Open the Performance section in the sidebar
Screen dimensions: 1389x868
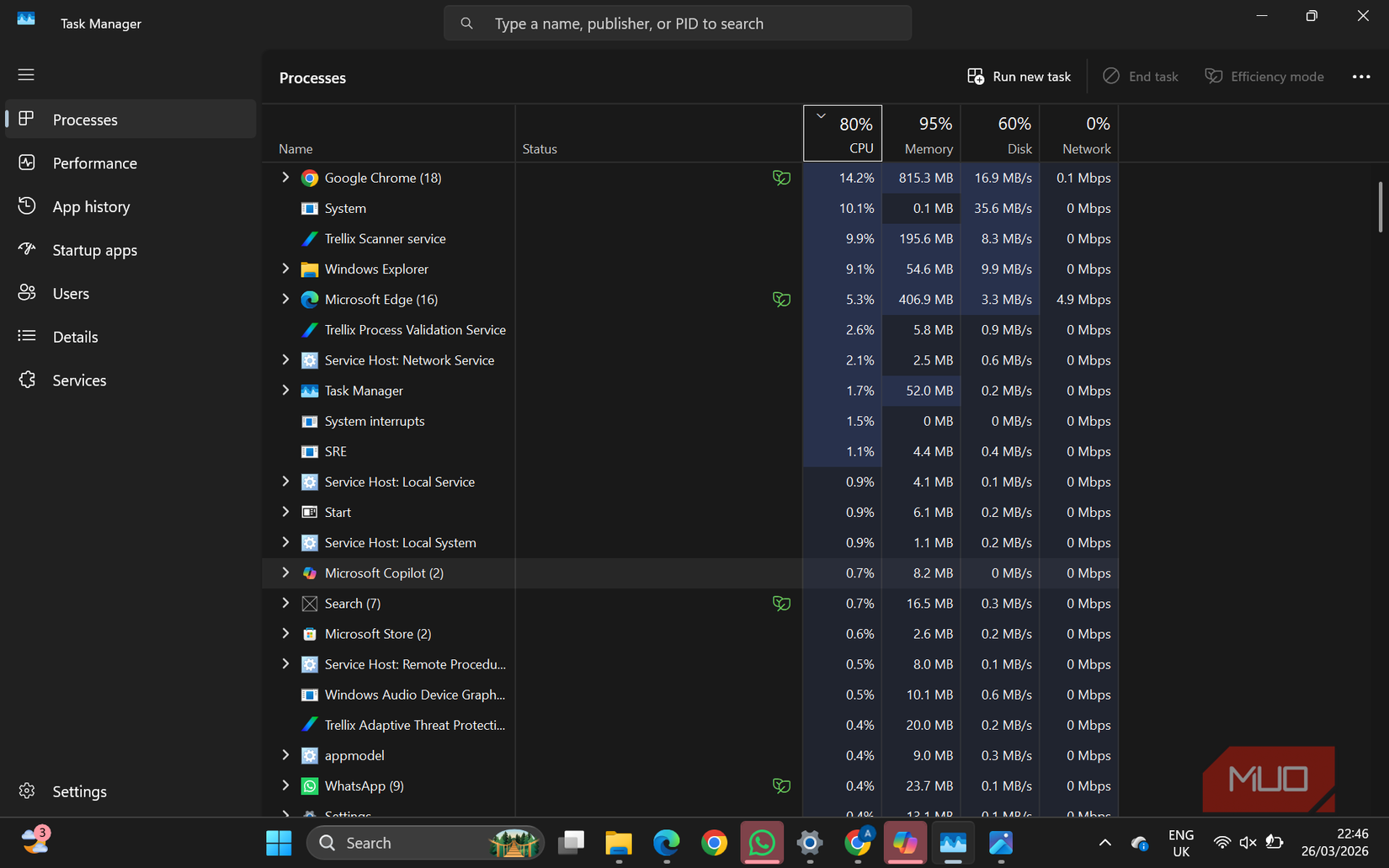94,162
